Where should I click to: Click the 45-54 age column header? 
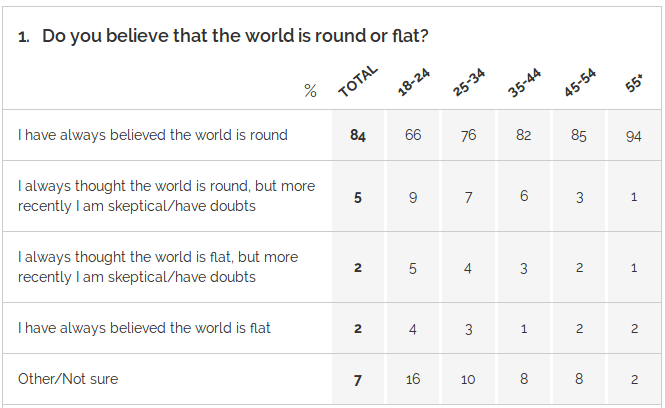[579, 83]
